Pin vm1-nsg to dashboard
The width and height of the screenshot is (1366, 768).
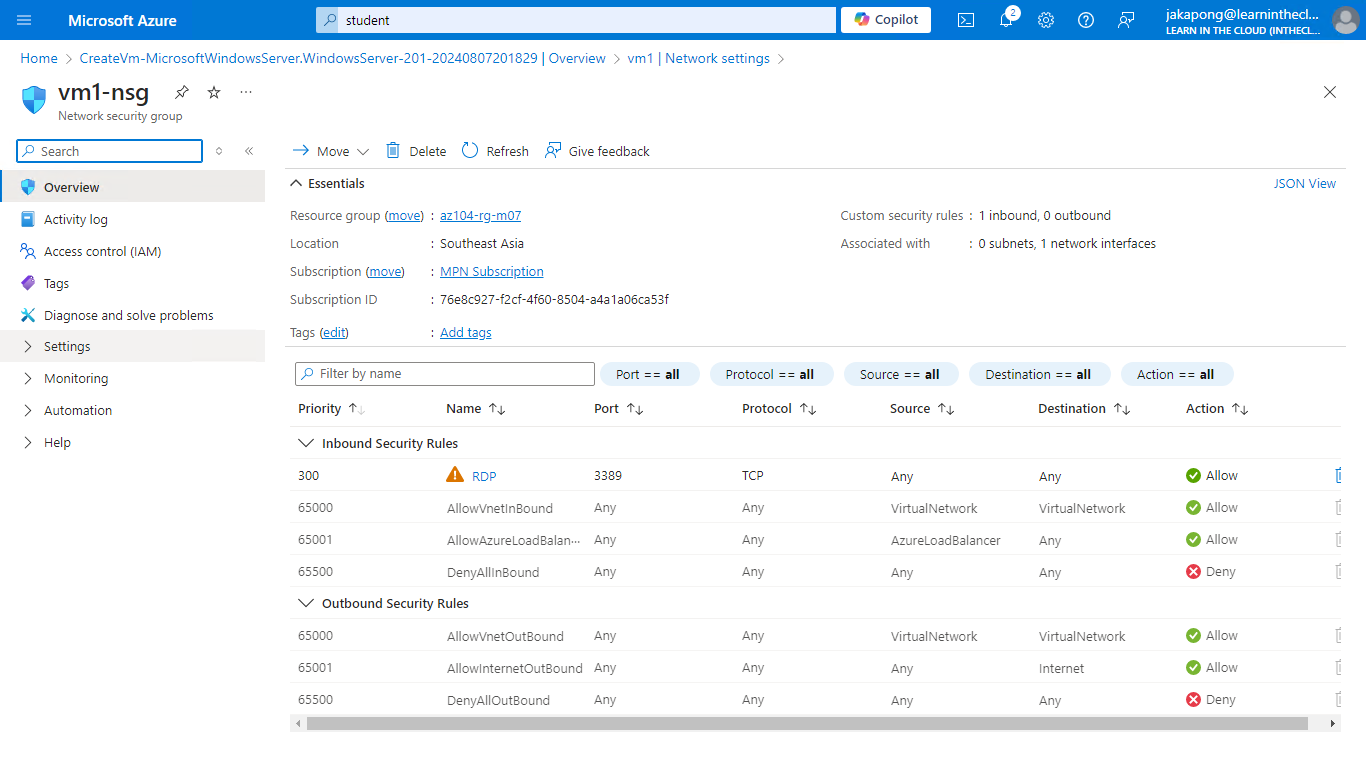coord(181,92)
